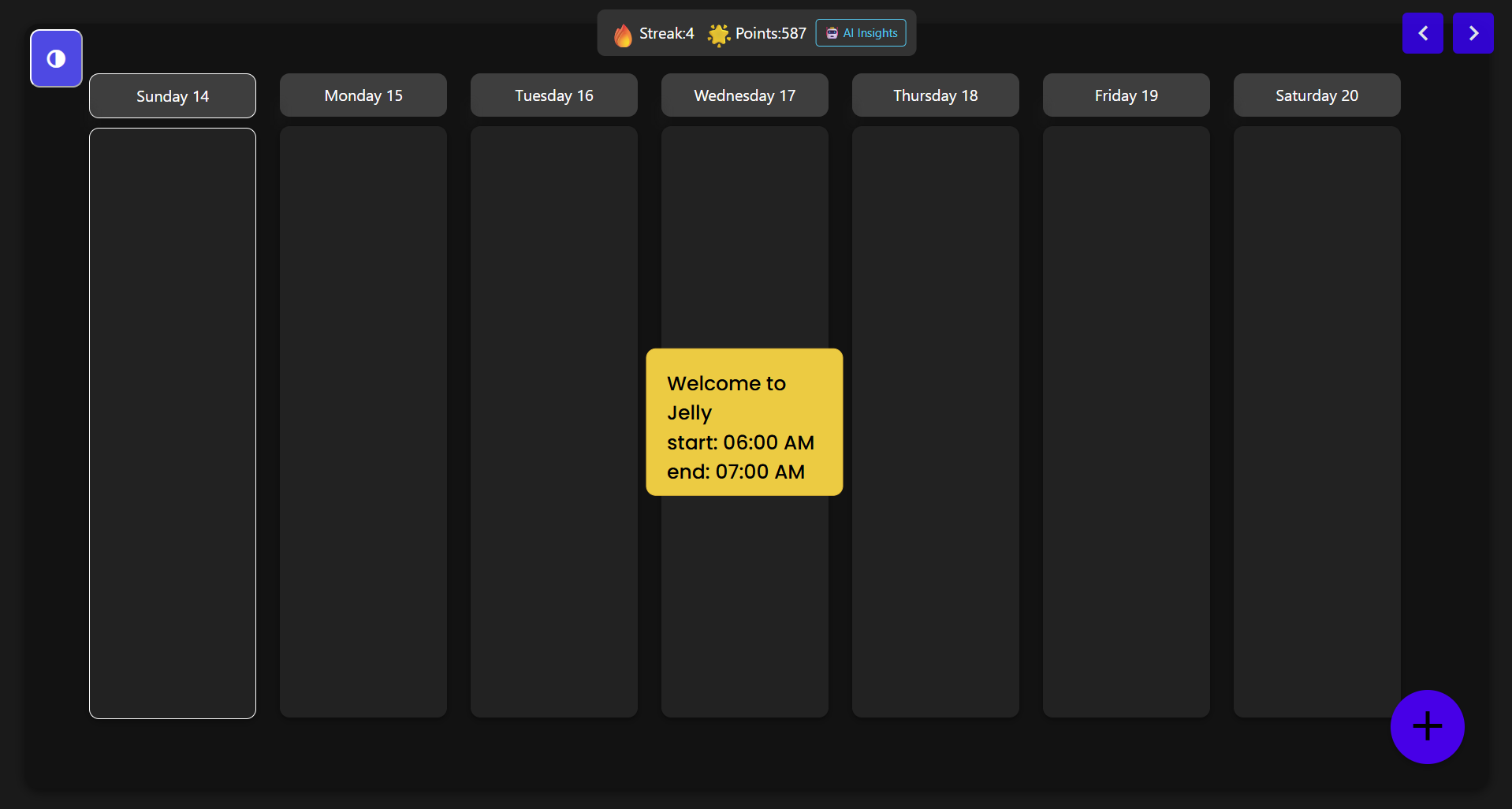Open the yellow Welcome to Jelly event
This screenshot has height=809, width=1512.
tap(744, 423)
